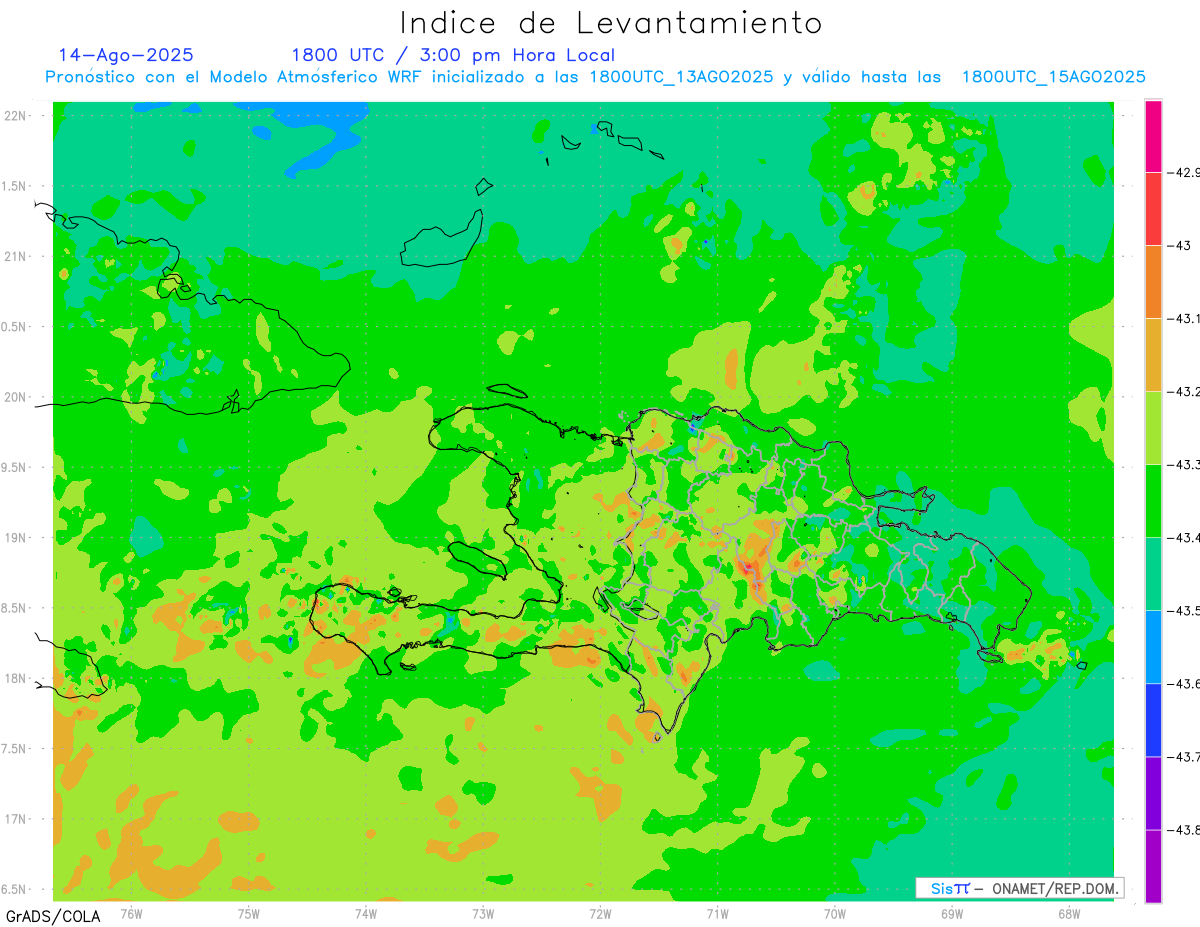Image resolution: width=1200 pixels, height=927 pixels.
Task: Click the colorbar value "-43.4"
Action: point(1186,537)
